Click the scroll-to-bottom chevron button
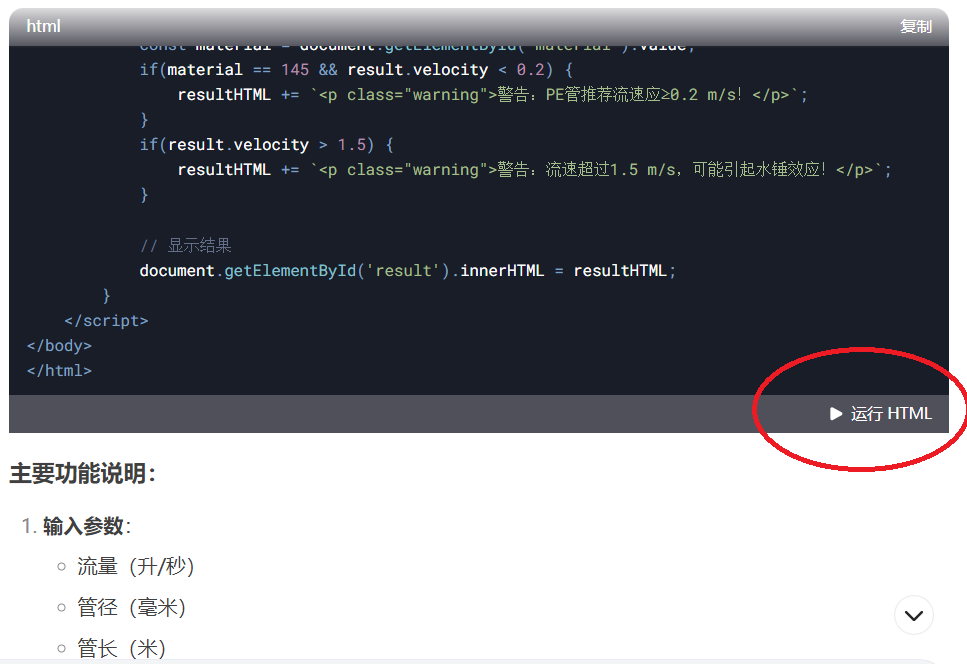The height and width of the screenshot is (664, 967). click(913, 615)
